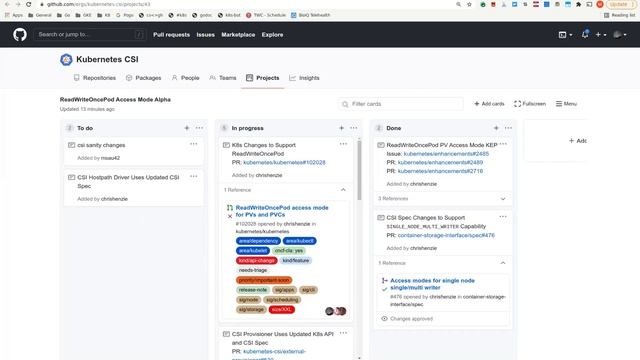Open options for K8s Changes to Support card
Viewport: 640px width, 360px height.
(x=343, y=144)
